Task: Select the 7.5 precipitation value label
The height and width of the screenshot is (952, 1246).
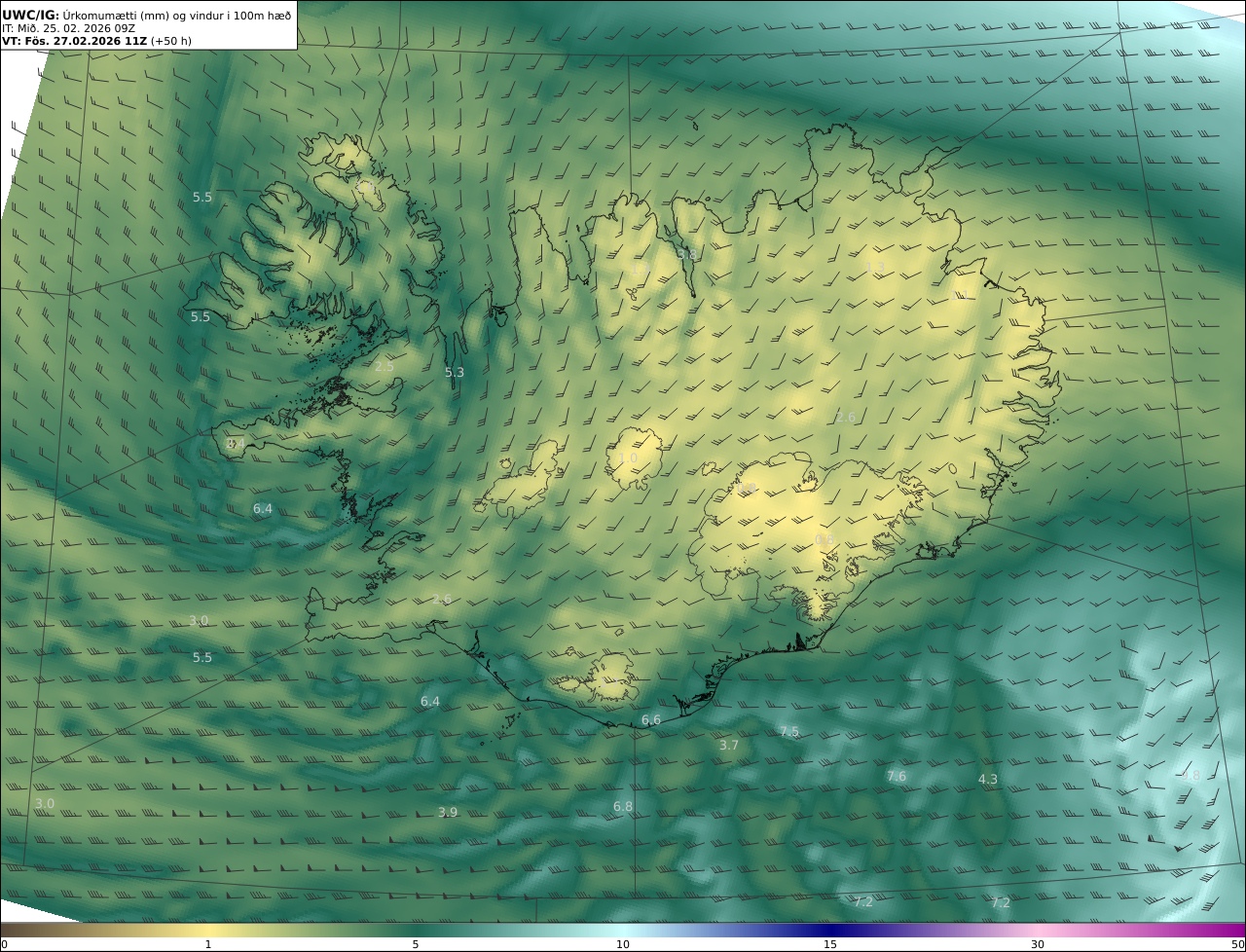Action: pyautogui.click(x=789, y=731)
